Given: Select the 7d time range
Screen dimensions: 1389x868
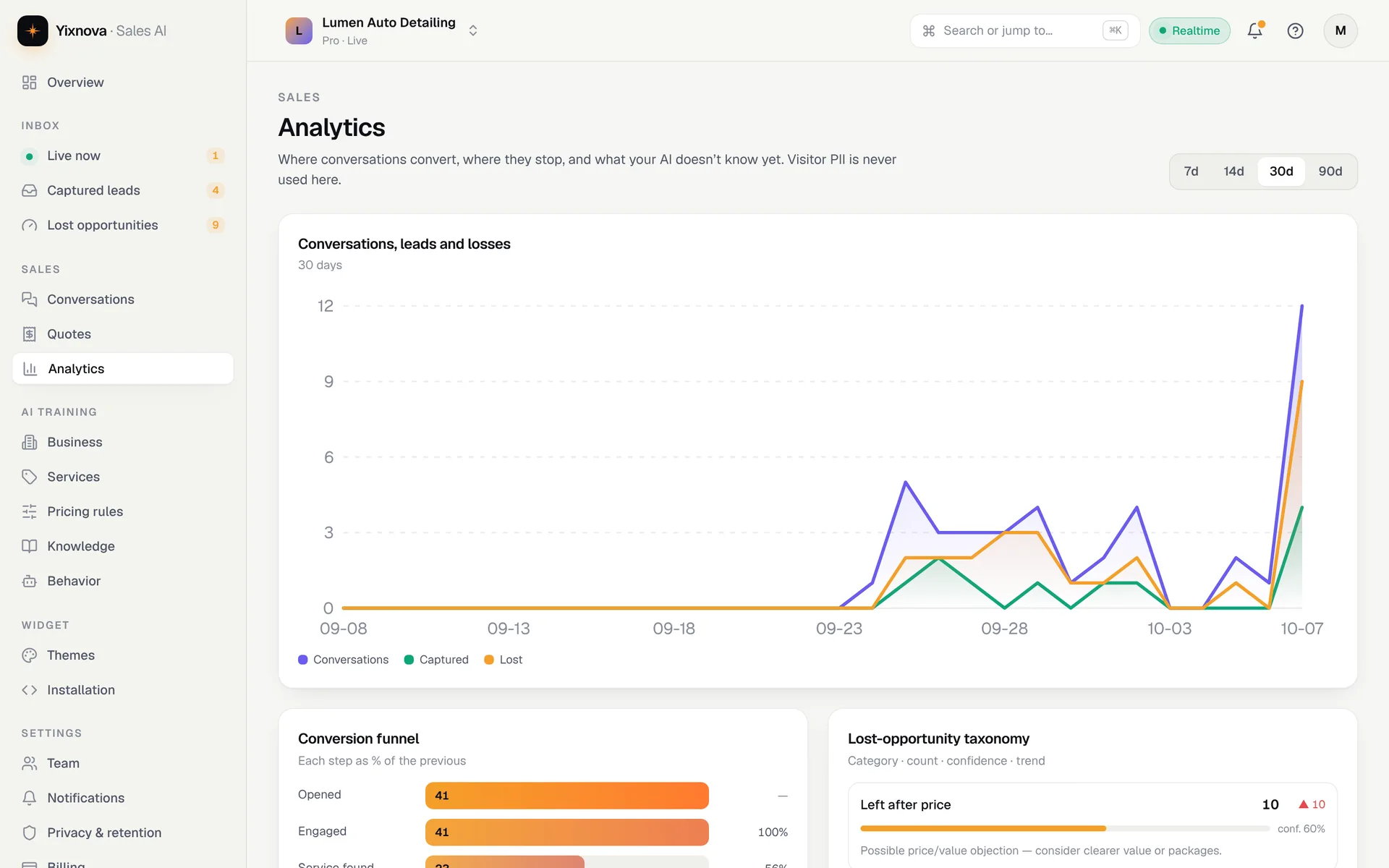Looking at the screenshot, I should click(1191, 171).
